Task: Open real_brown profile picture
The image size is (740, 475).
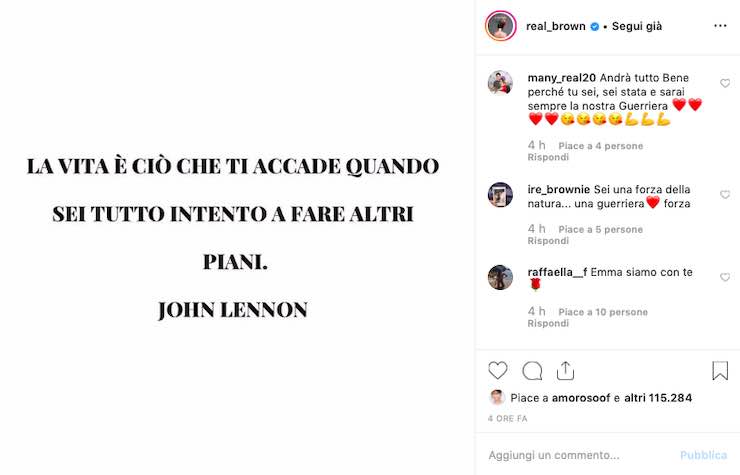Action: (501, 26)
